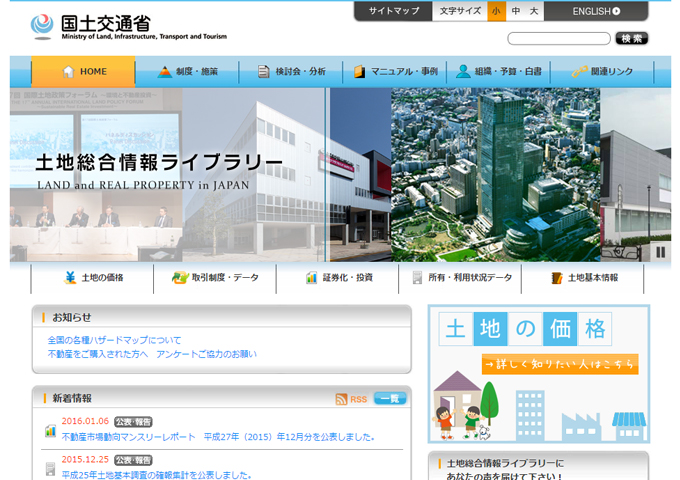Open the HOME navigation tab
This screenshot has width=680, height=480.
pos(83,72)
